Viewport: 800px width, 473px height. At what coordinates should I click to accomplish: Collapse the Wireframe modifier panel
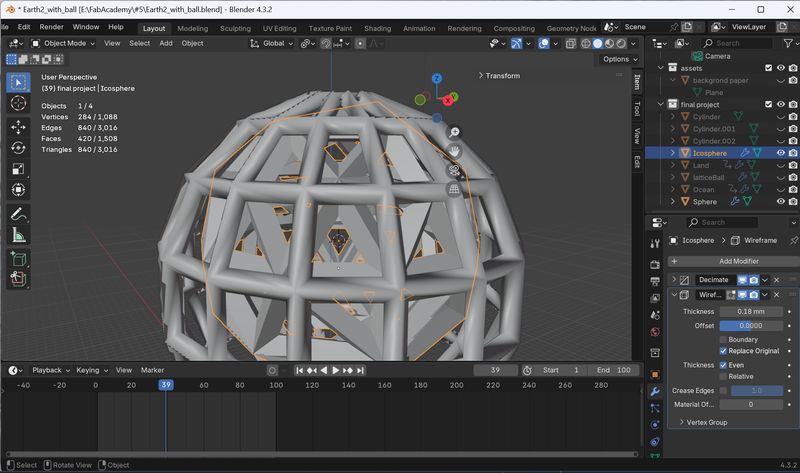pos(674,294)
